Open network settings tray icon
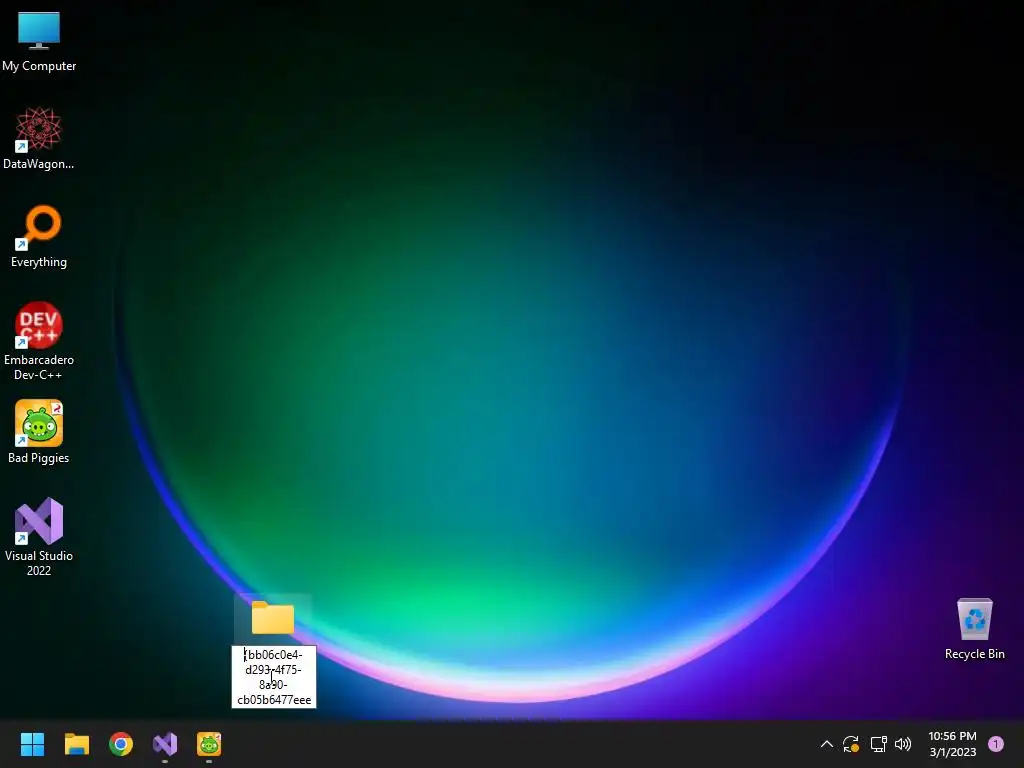This screenshot has width=1024, height=768. click(878, 744)
